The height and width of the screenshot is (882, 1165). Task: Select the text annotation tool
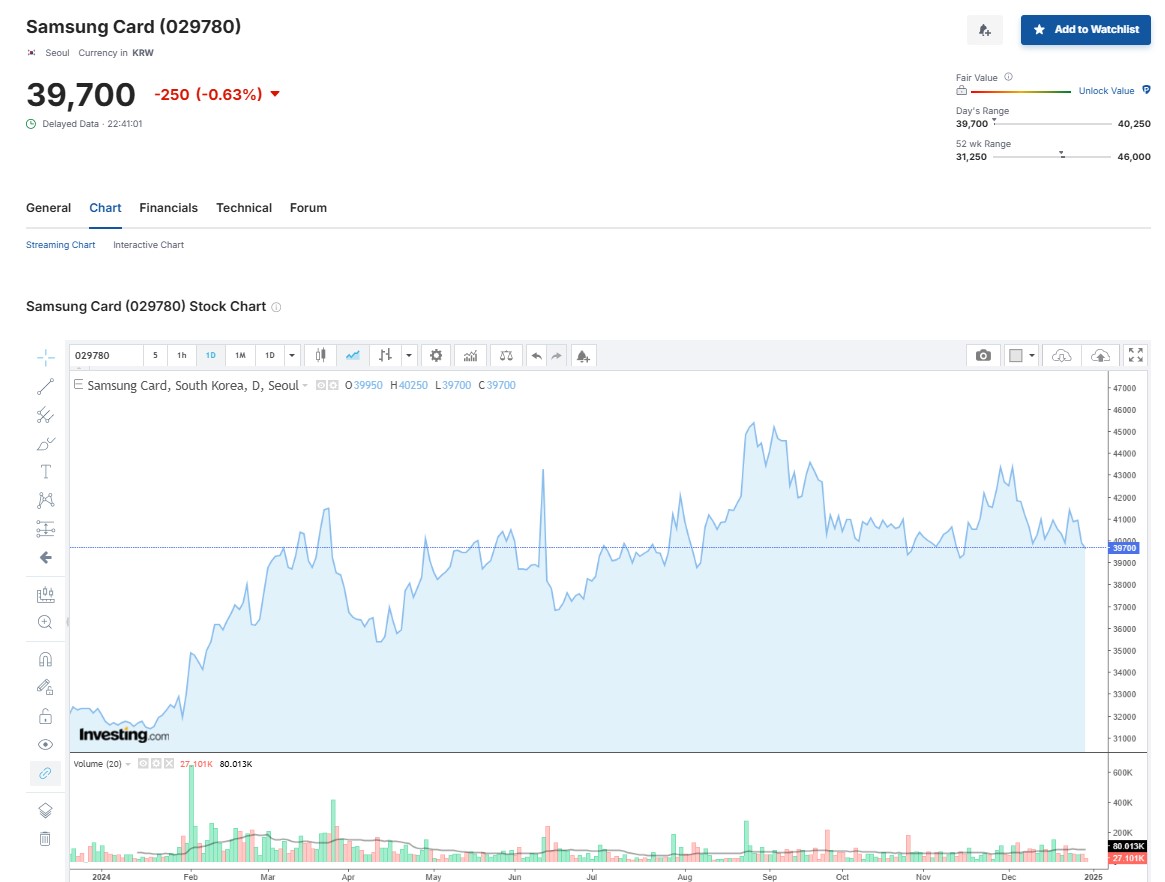coord(45,472)
